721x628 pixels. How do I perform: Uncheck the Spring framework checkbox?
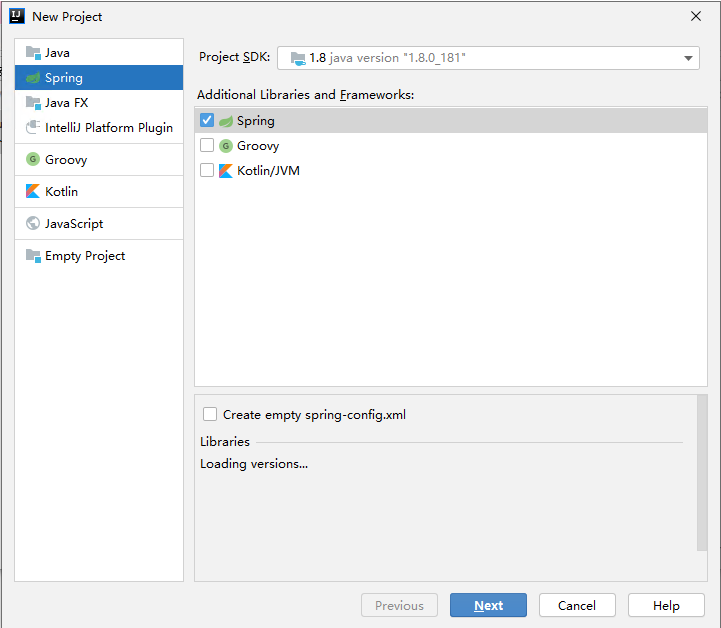click(x=207, y=120)
